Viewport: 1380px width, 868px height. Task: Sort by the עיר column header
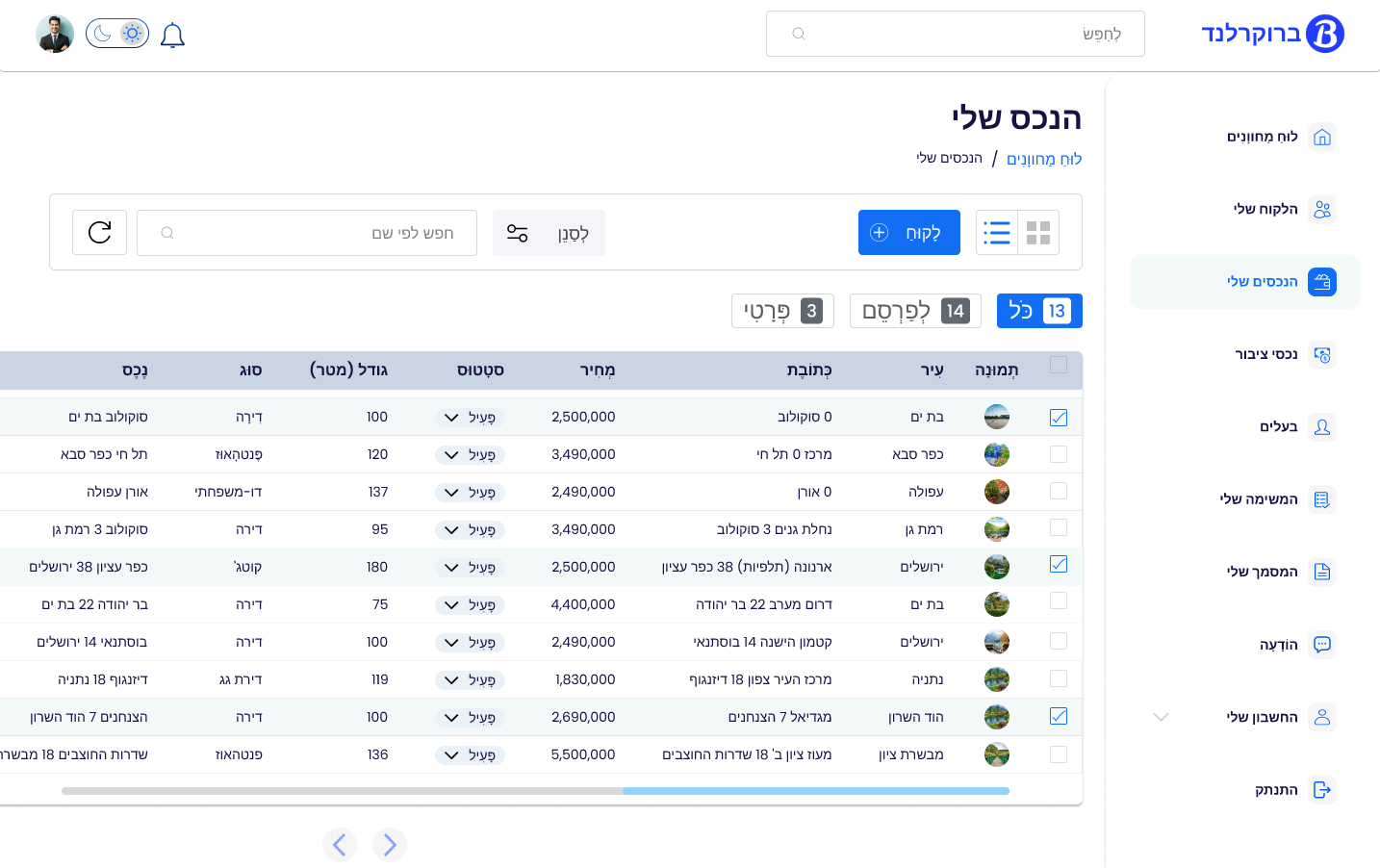[932, 370]
